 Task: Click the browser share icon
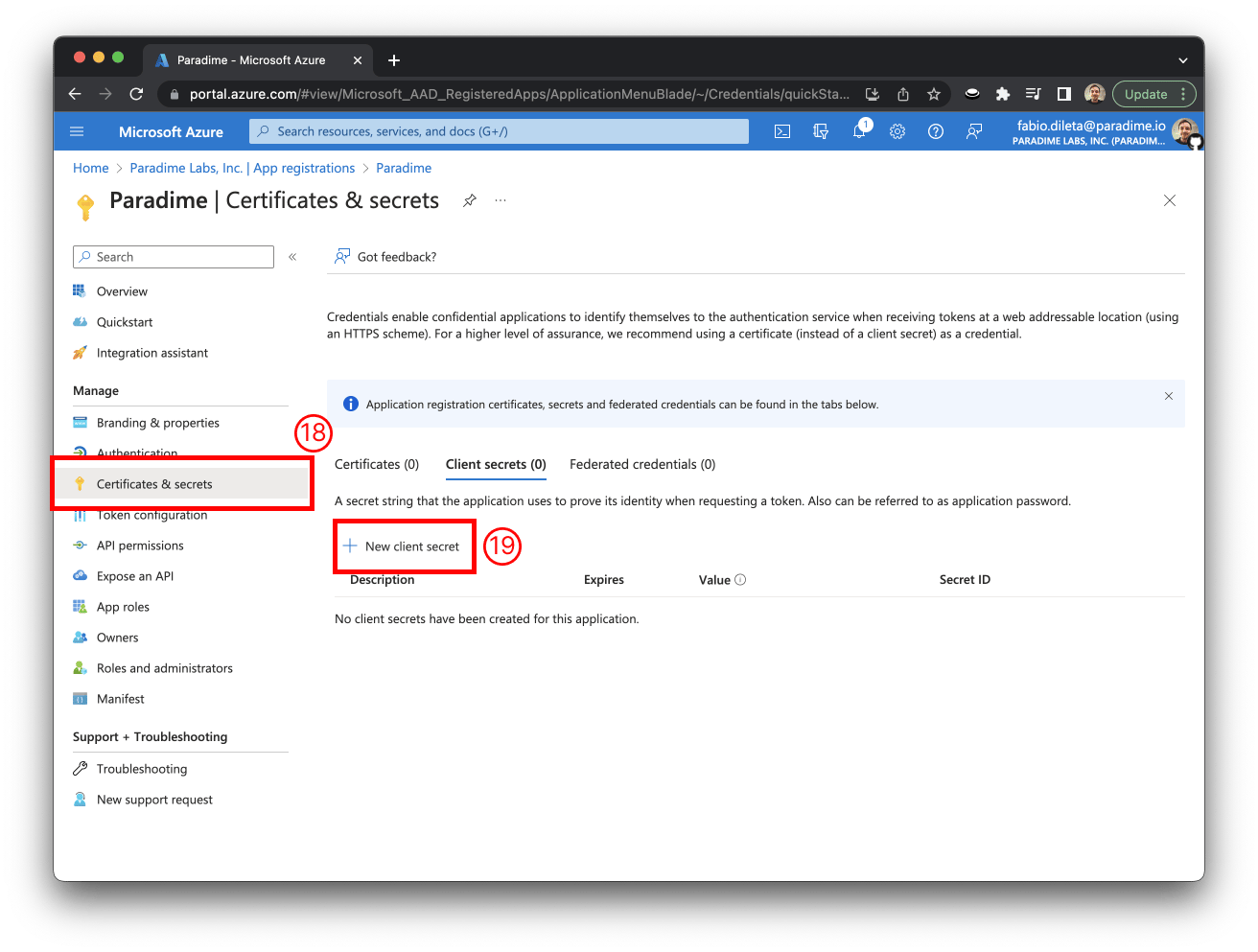tap(903, 94)
